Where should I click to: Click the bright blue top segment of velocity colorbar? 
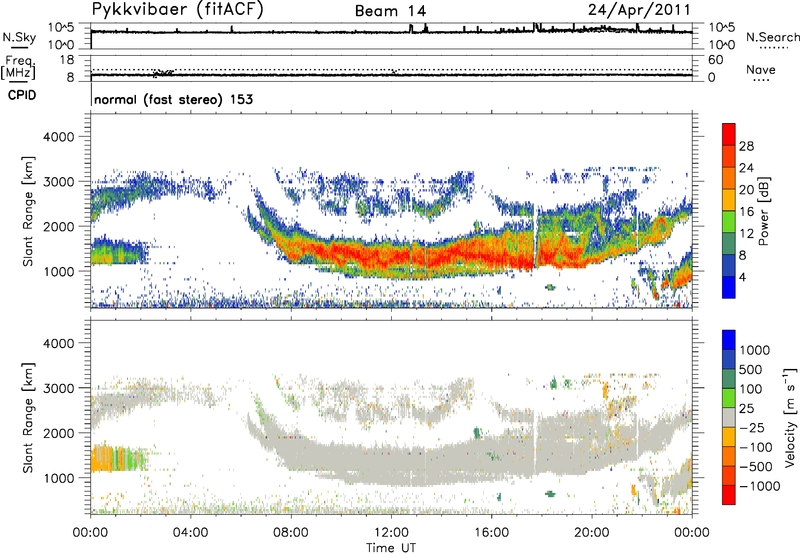pos(729,340)
